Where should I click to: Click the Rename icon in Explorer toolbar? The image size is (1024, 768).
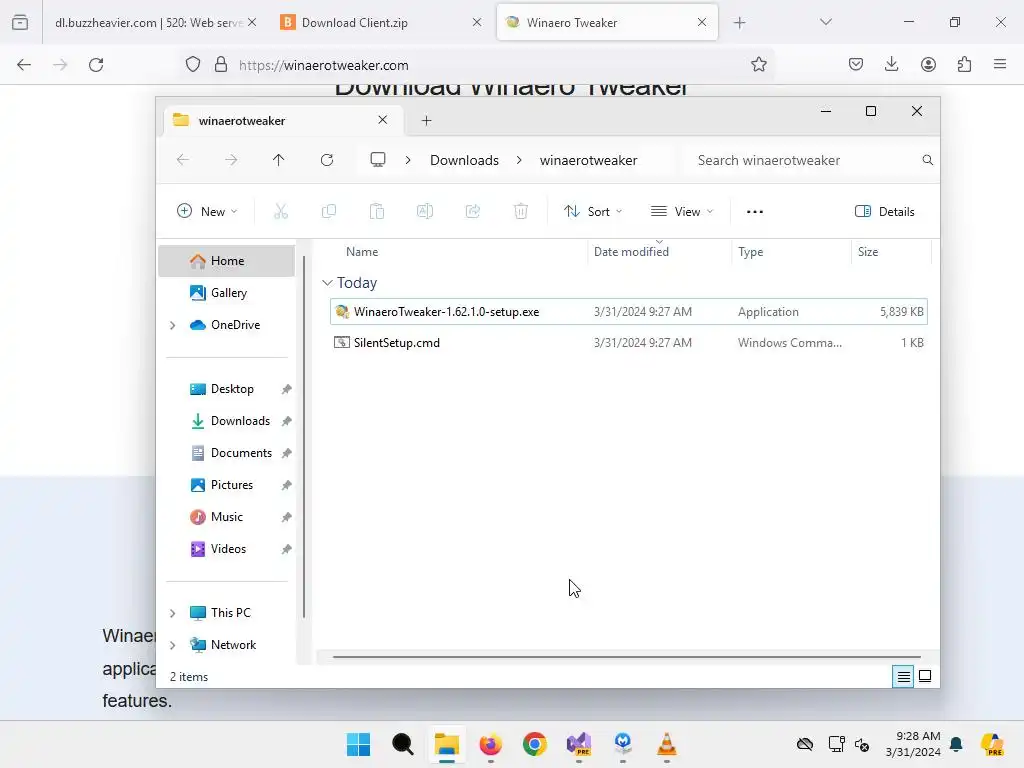click(425, 212)
